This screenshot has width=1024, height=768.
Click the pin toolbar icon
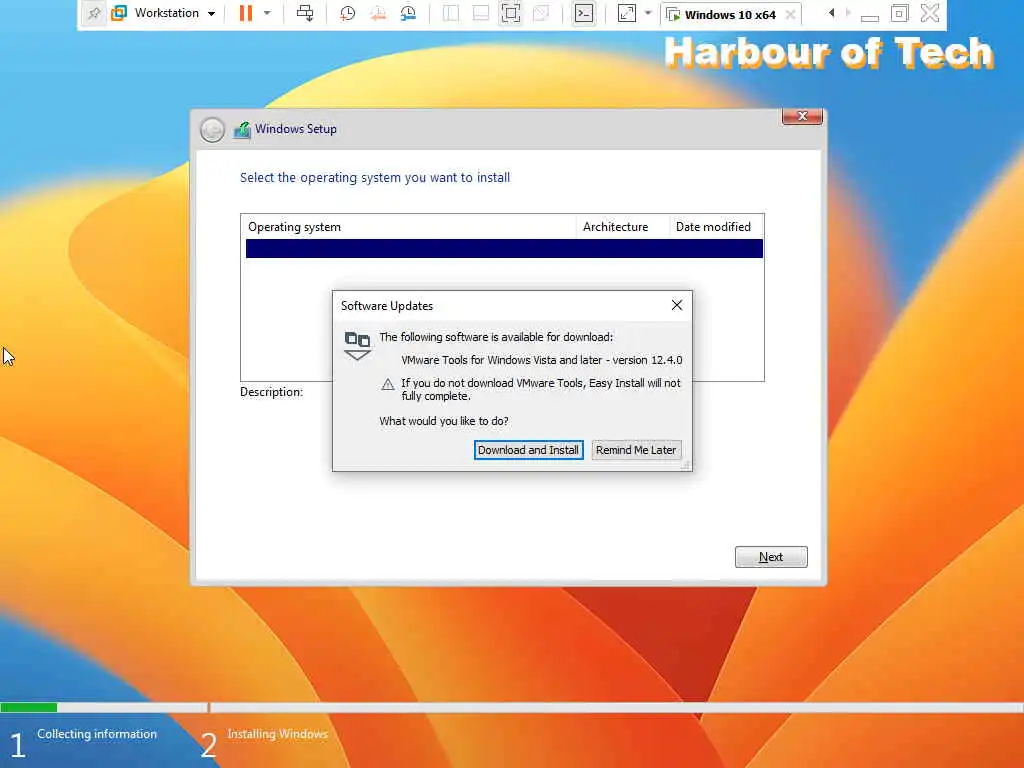coord(94,13)
